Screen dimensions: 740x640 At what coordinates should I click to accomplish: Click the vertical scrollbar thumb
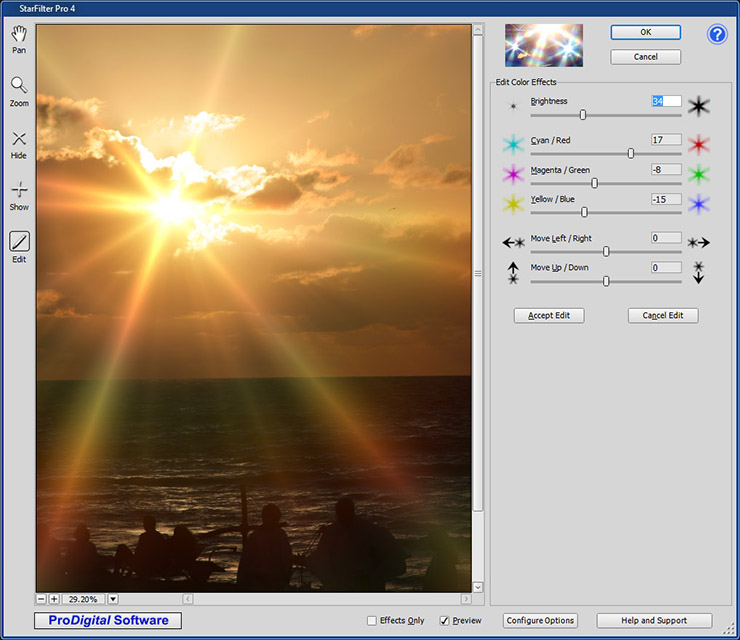point(478,273)
